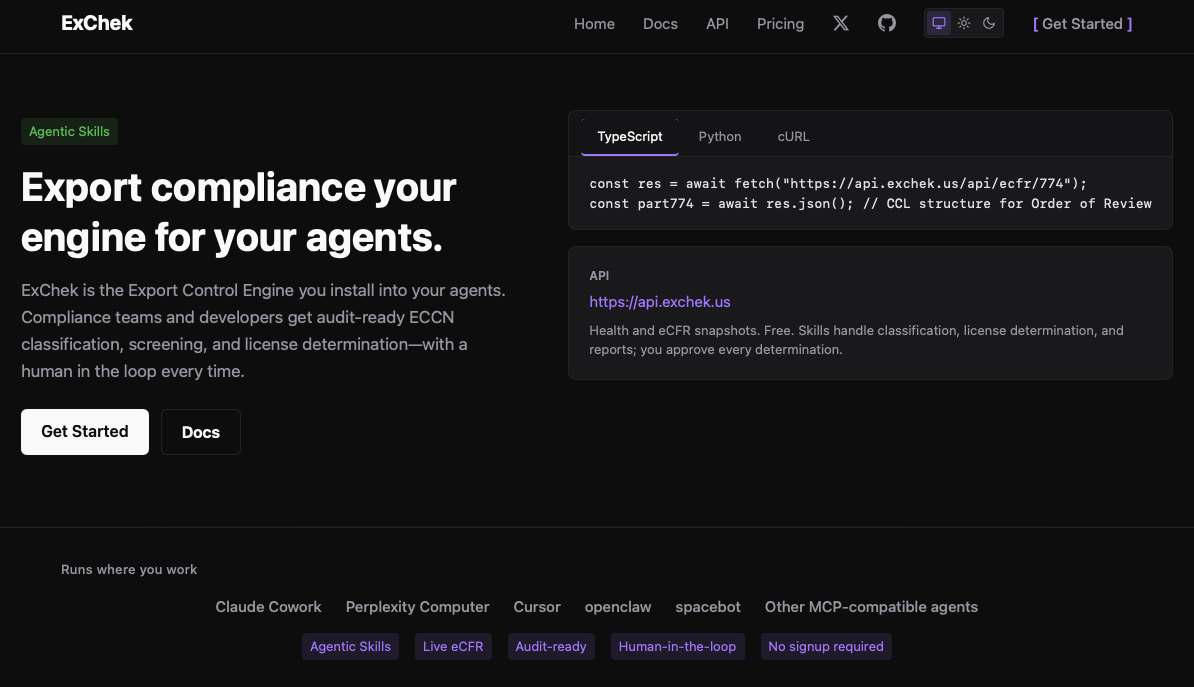
Task: Switch to light theme sun icon
Action: click(964, 23)
